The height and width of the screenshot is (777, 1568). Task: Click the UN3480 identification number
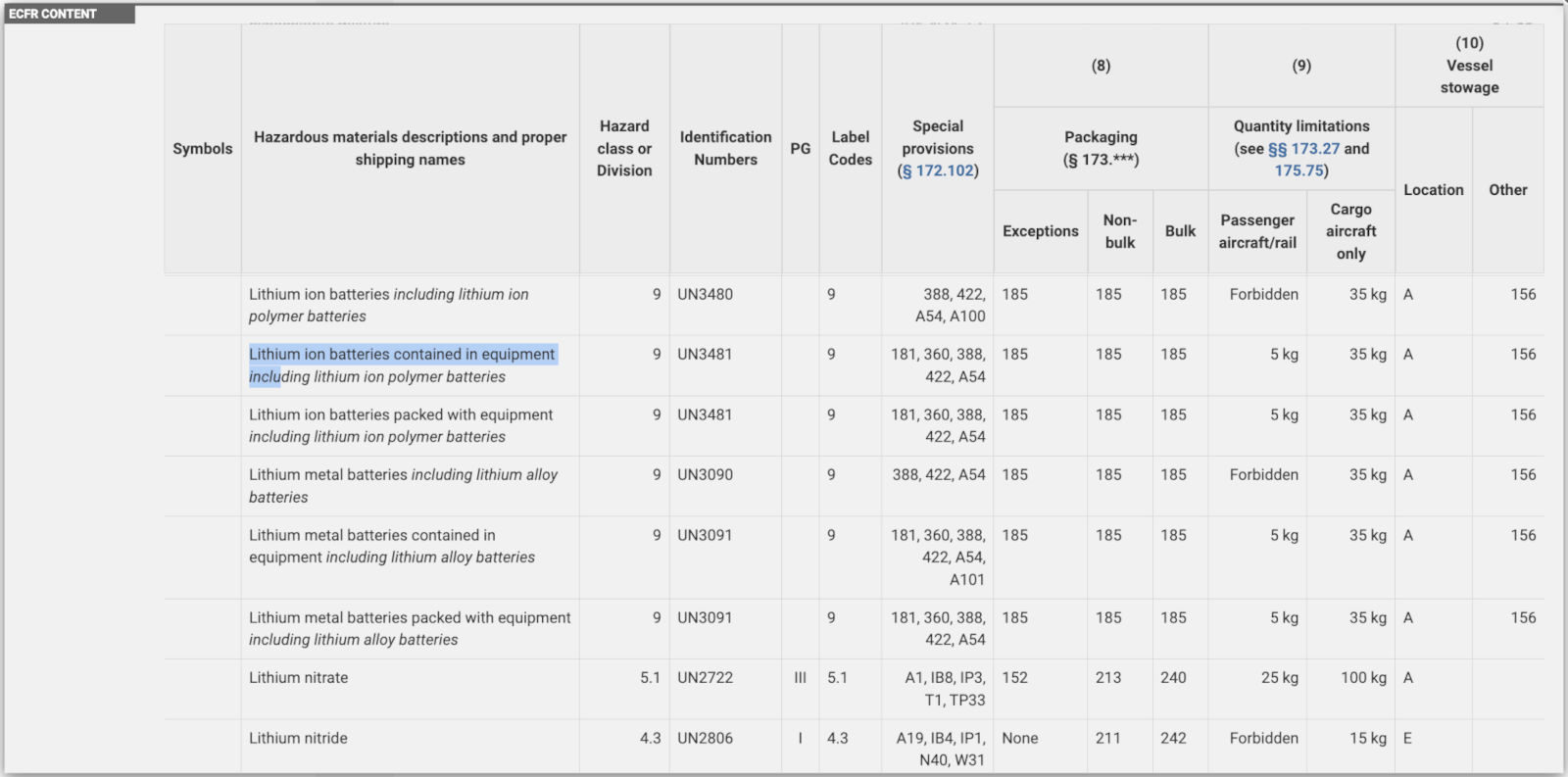(705, 294)
